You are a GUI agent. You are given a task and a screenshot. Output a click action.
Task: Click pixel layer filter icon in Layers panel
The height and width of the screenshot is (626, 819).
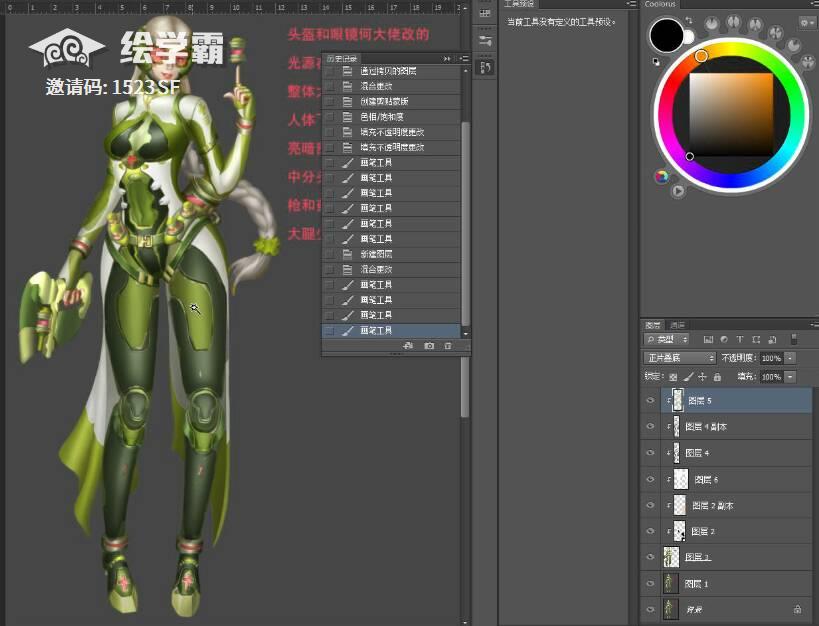708,340
